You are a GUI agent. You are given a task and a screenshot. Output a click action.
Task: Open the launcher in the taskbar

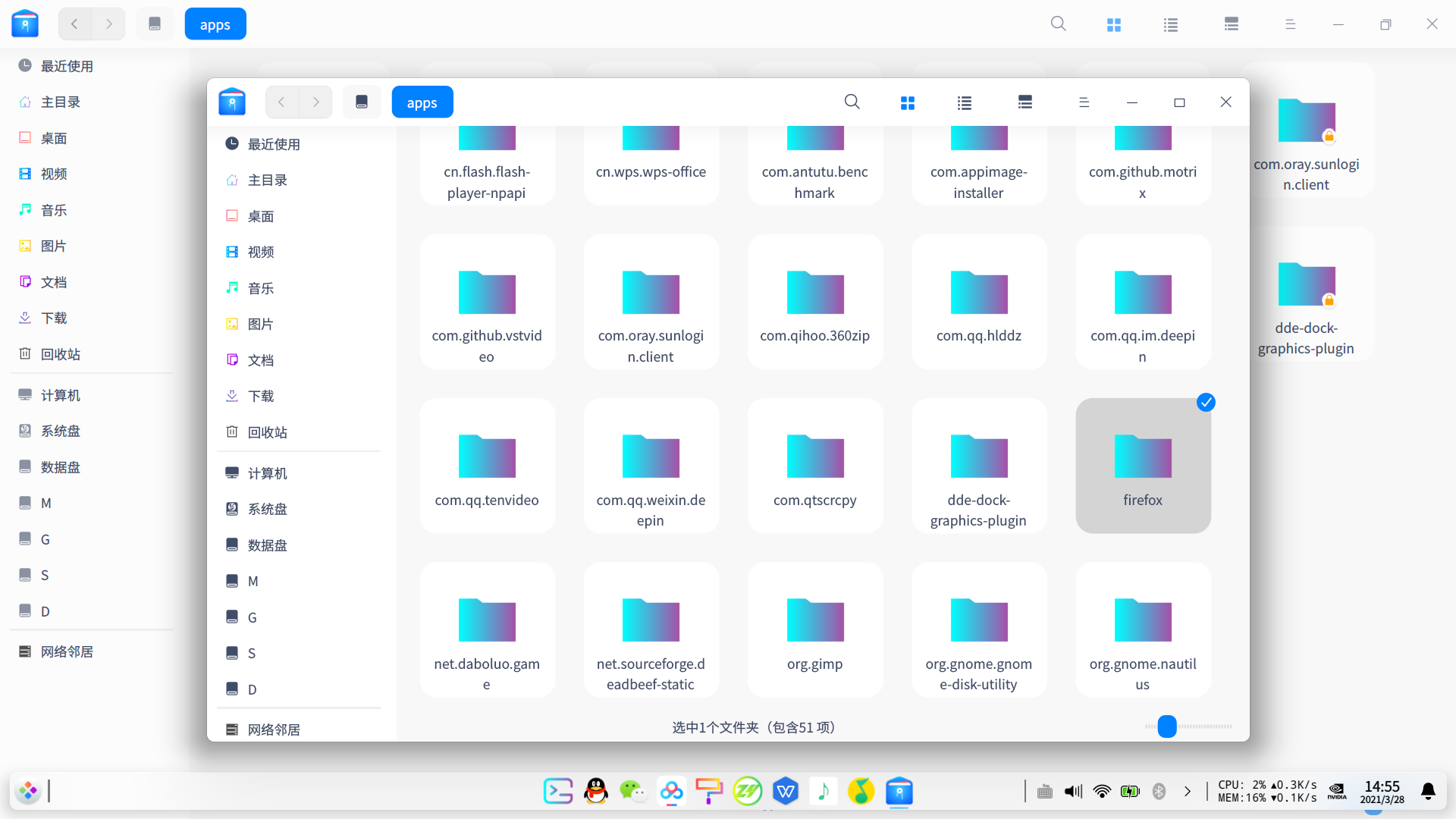point(28,792)
